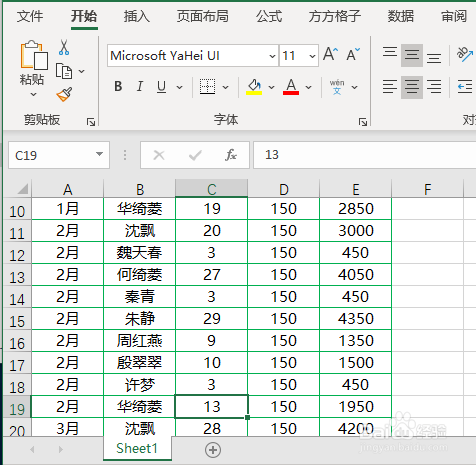Expand border style options

coord(225,87)
